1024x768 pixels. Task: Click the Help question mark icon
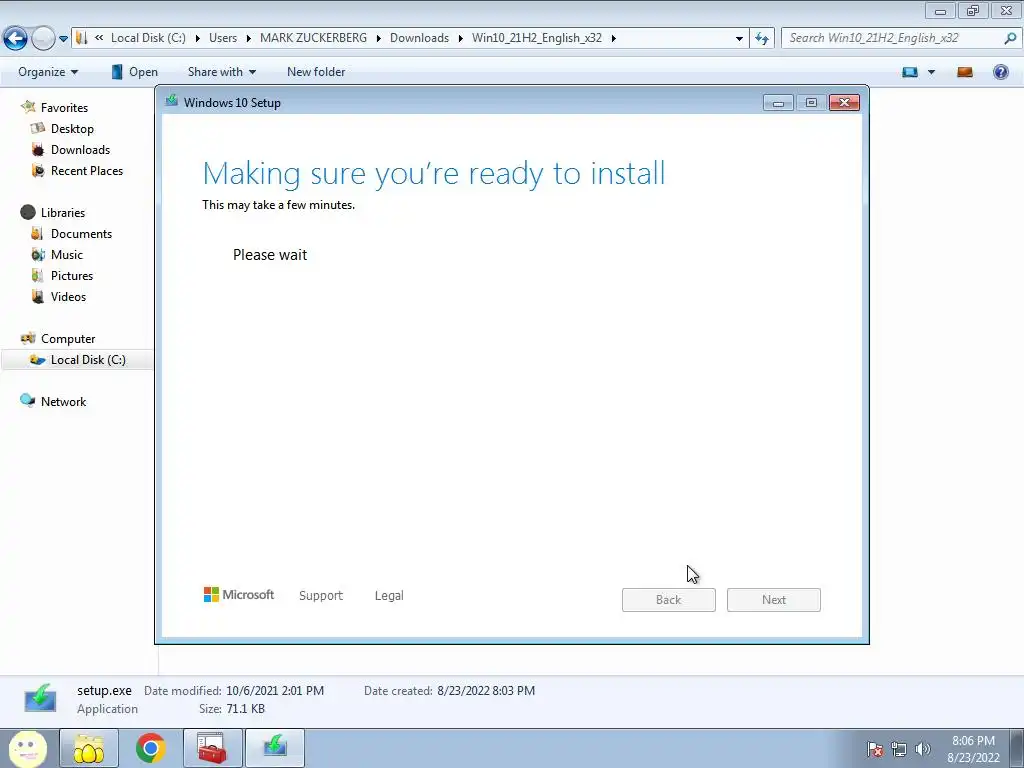pyautogui.click(x=1000, y=72)
